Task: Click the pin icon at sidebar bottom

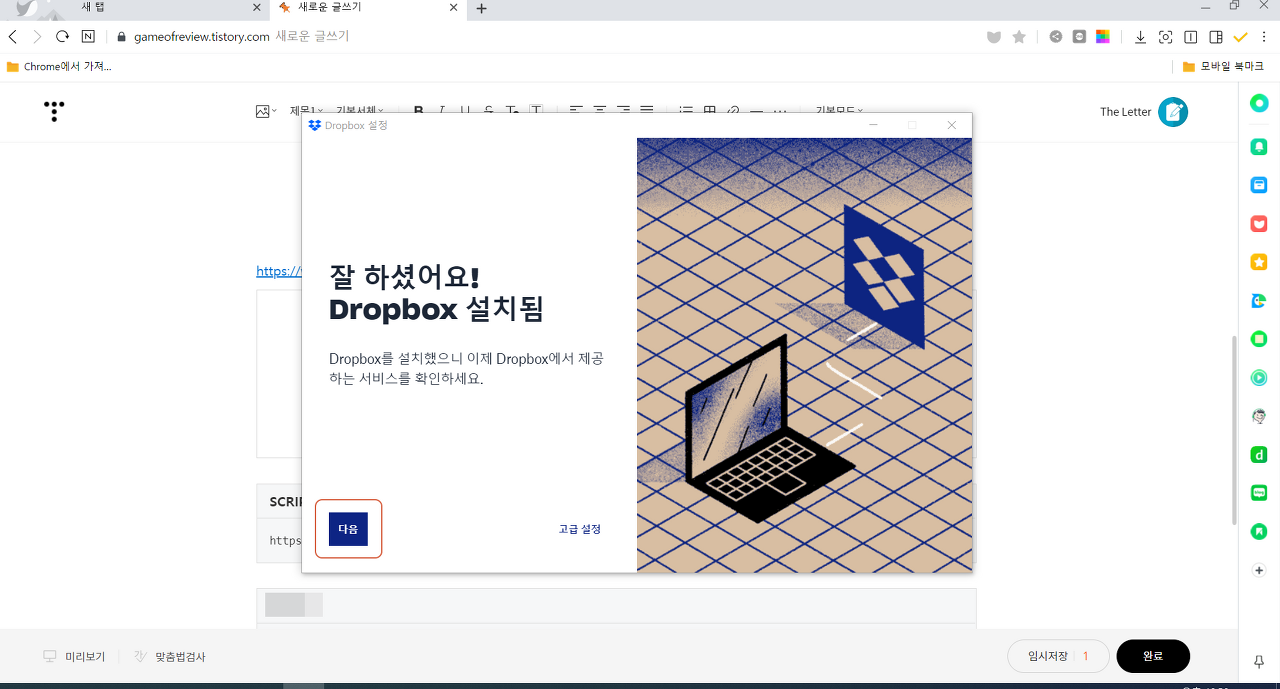Action: [x=1259, y=661]
